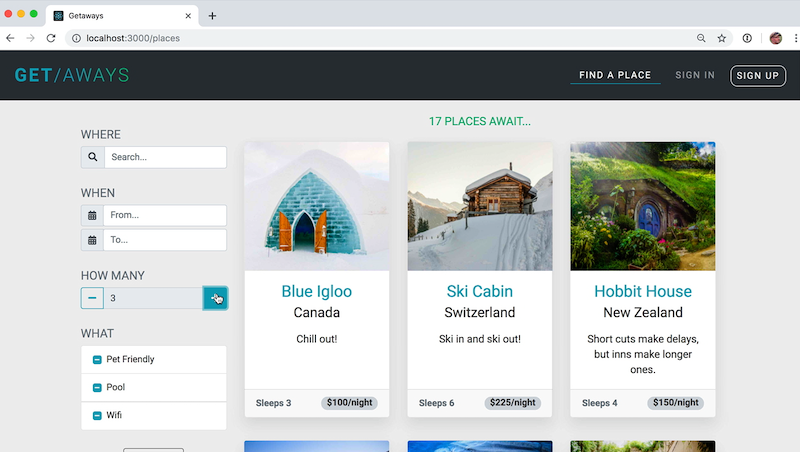This screenshot has width=800, height=452.
Task: Click the Ski Cabin title link
Action: (x=480, y=291)
